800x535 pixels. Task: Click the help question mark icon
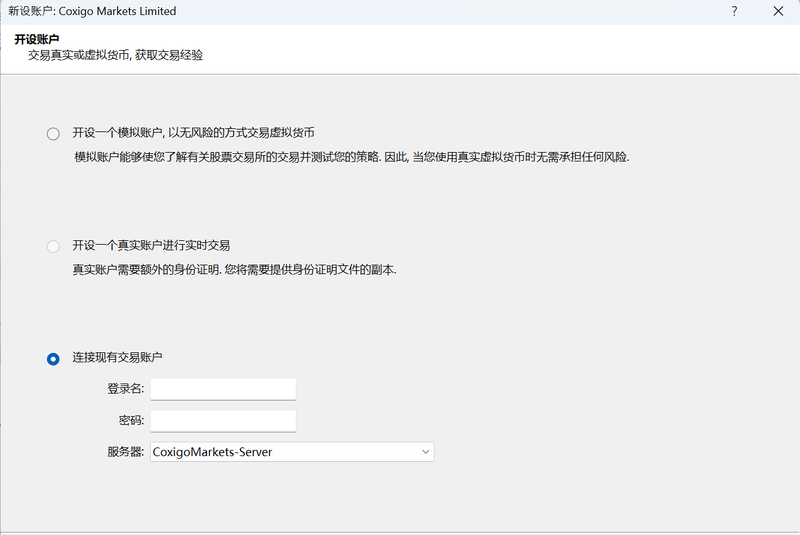tap(734, 11)
